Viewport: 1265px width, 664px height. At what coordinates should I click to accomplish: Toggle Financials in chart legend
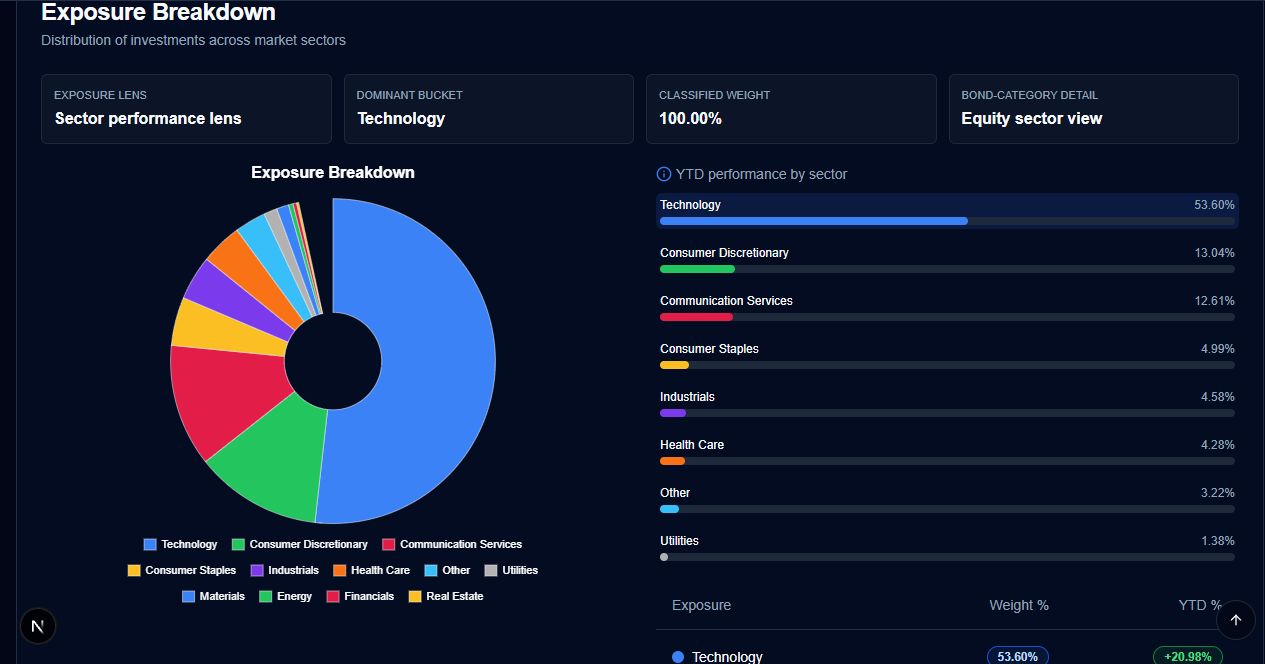coord(360,596)
